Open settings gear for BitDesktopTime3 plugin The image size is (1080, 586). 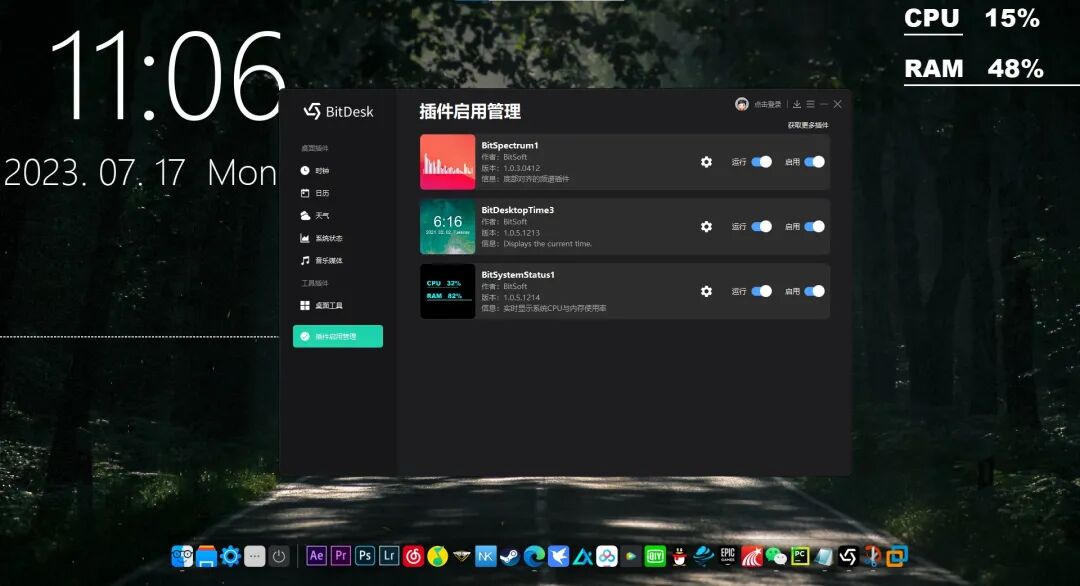click(x=706, y=227)
